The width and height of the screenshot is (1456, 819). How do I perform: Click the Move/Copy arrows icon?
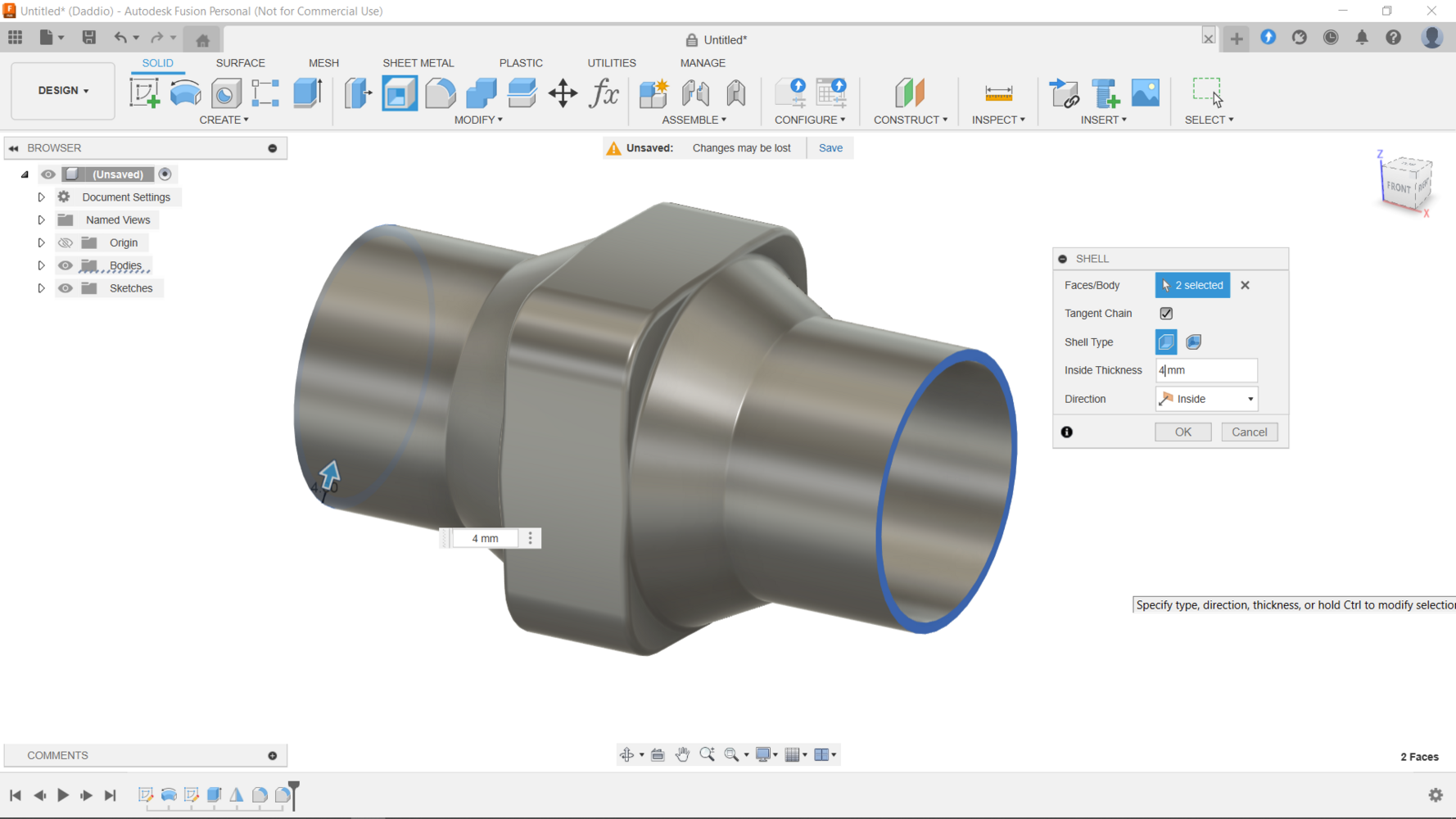click(563, 93)
